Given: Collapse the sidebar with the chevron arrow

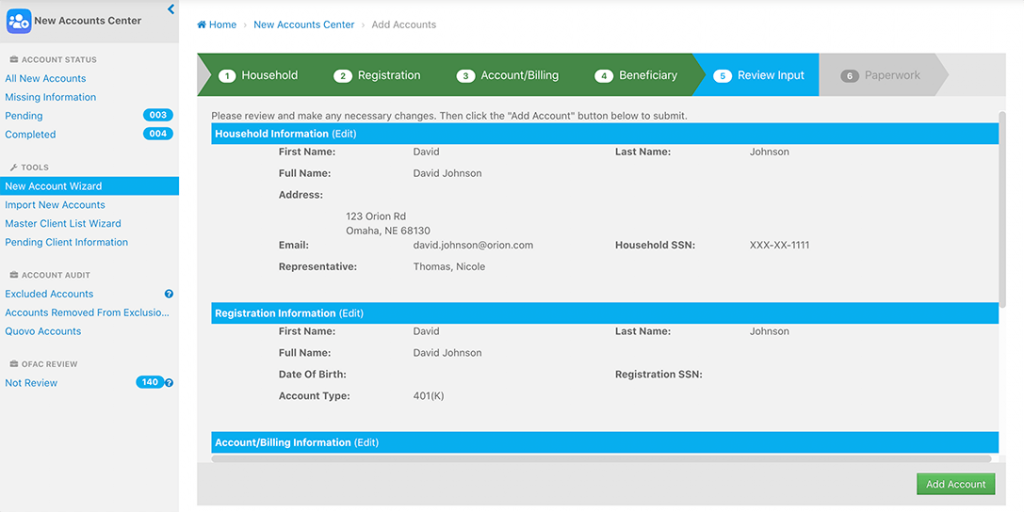Looking at the screenshot, I should [171, 9].
